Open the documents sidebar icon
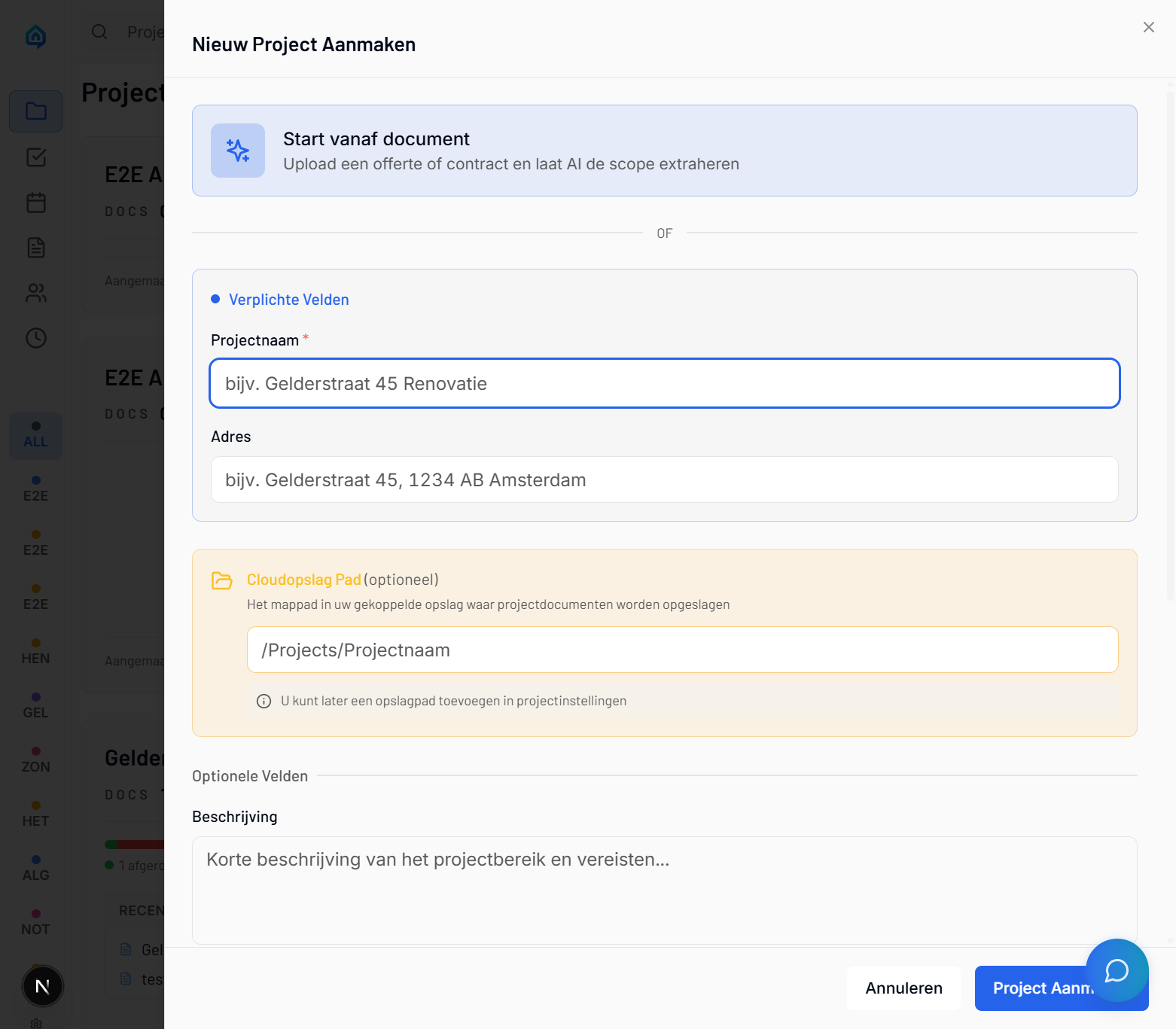Screen dimensions: 1176x1029 click(36, 248)
